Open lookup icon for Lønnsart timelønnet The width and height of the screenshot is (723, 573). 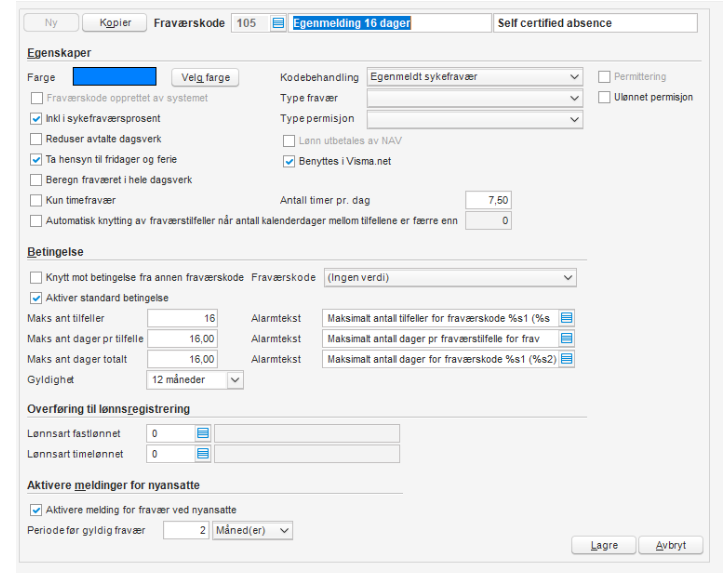coord(202,454)
